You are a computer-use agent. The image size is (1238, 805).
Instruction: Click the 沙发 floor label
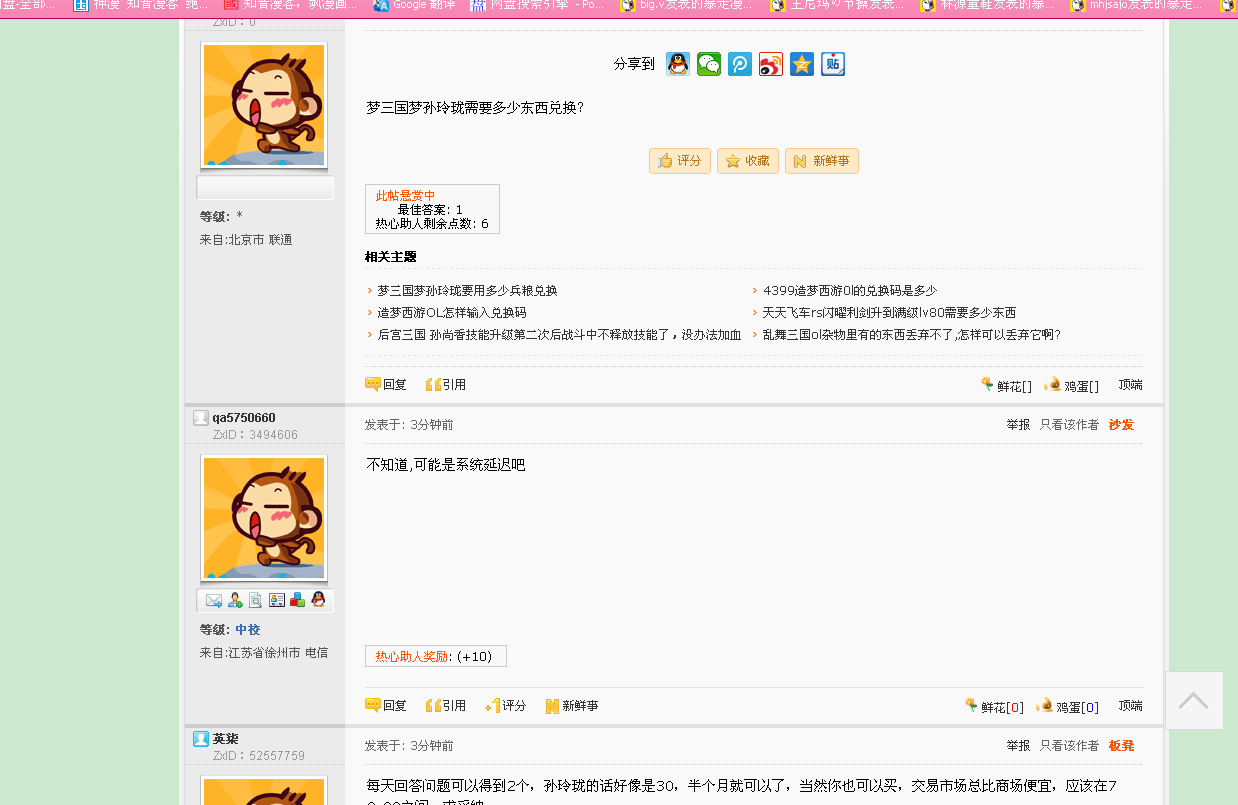(1121, 425)
